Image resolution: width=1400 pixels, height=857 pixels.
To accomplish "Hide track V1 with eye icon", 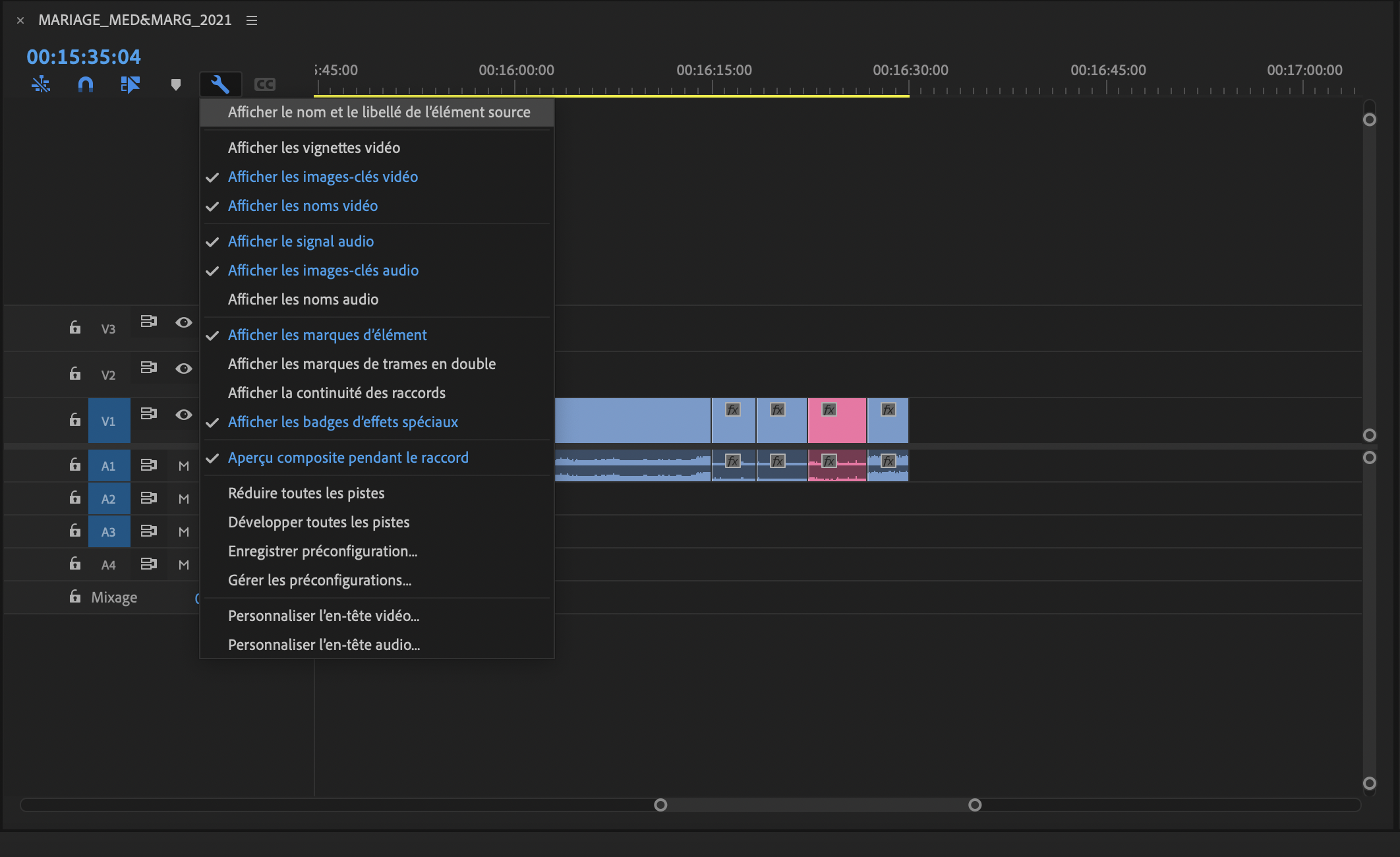I will pyautogui.click(x=184, y=415).
